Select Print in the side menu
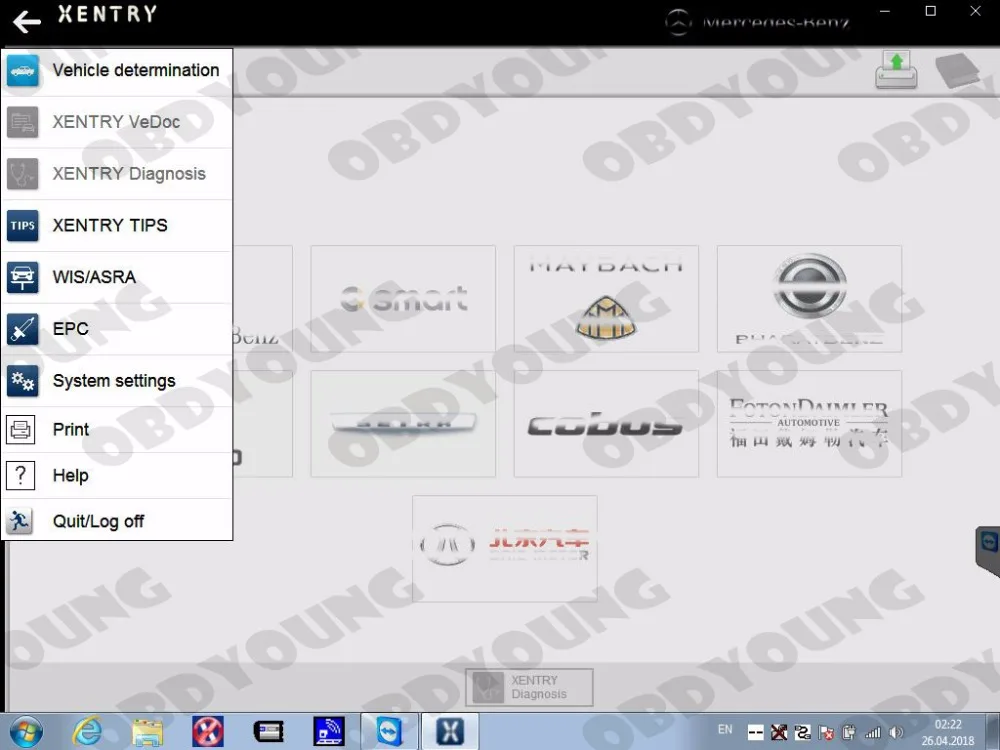The image size is (1000, 750). tap(117, 429)
